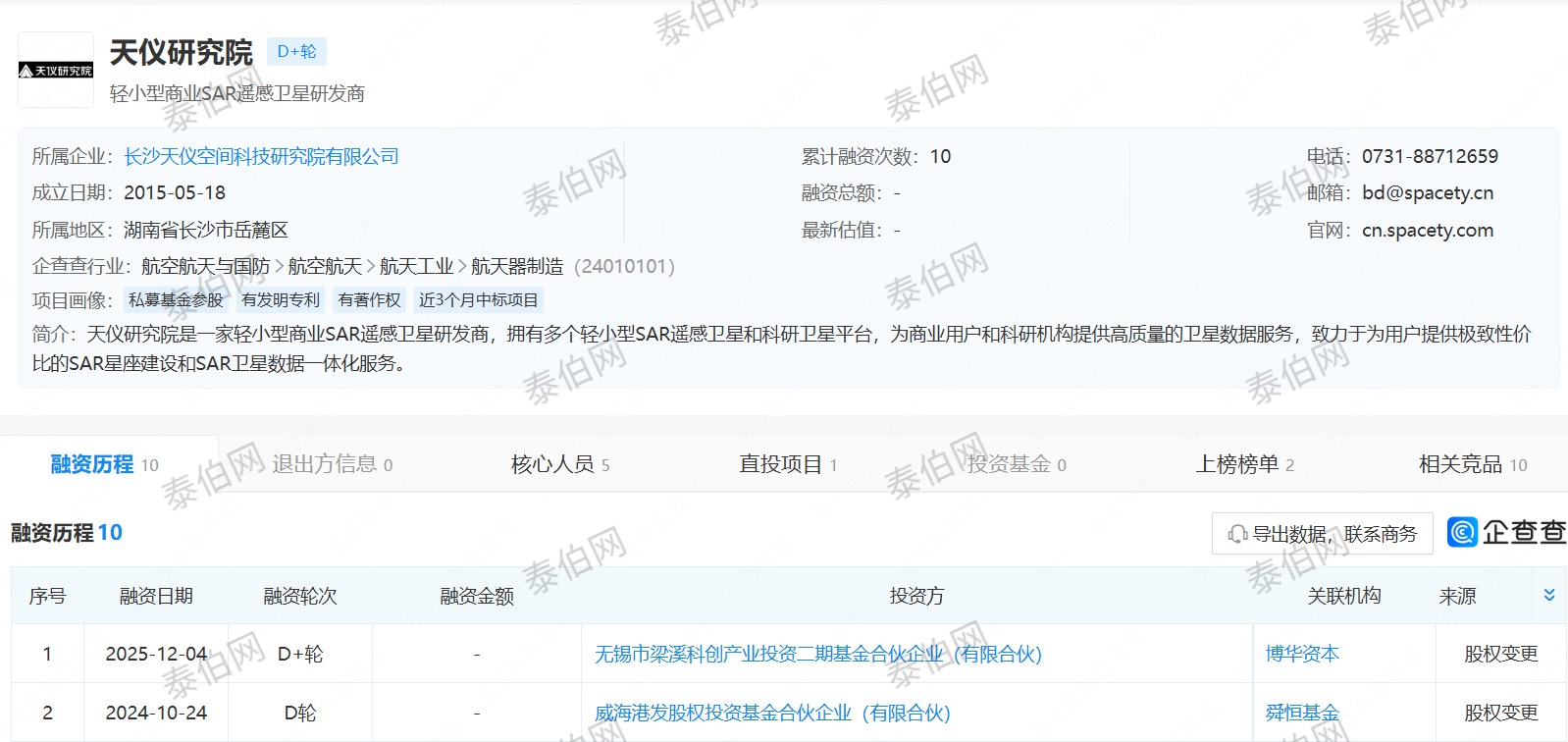Click the 天仪研究院 company logo thumbnail
This screenshot has height=742, width=1568.
click(56, 70)
